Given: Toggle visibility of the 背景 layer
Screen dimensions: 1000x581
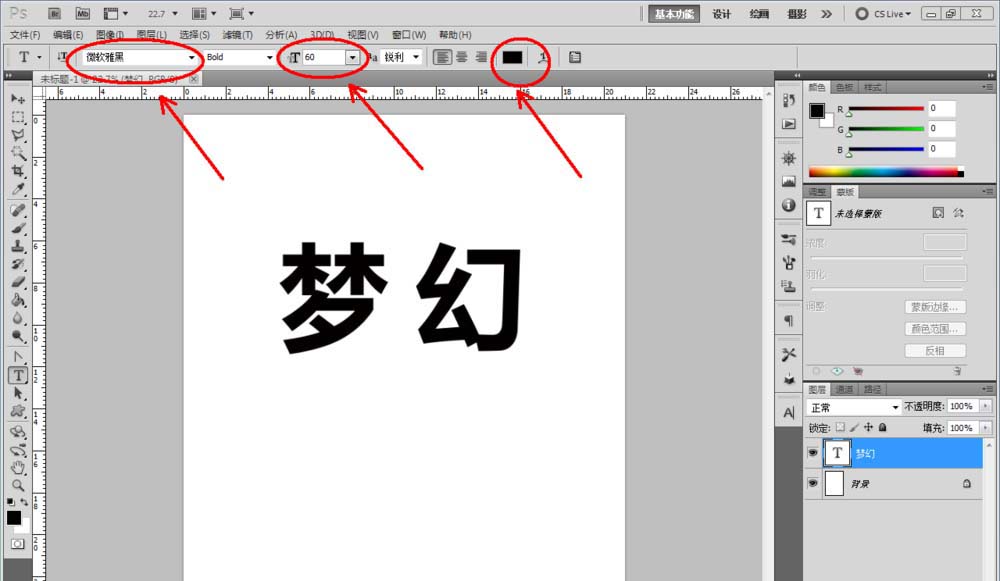Looking at the screenshot, I should pos(813,484).
